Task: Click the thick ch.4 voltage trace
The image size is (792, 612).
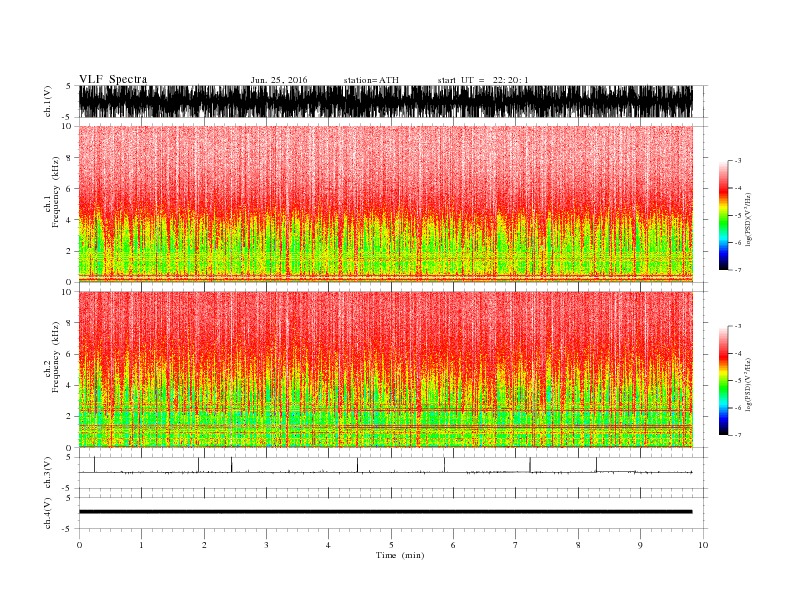Action: pyautogui.click(x=385, y=512)
